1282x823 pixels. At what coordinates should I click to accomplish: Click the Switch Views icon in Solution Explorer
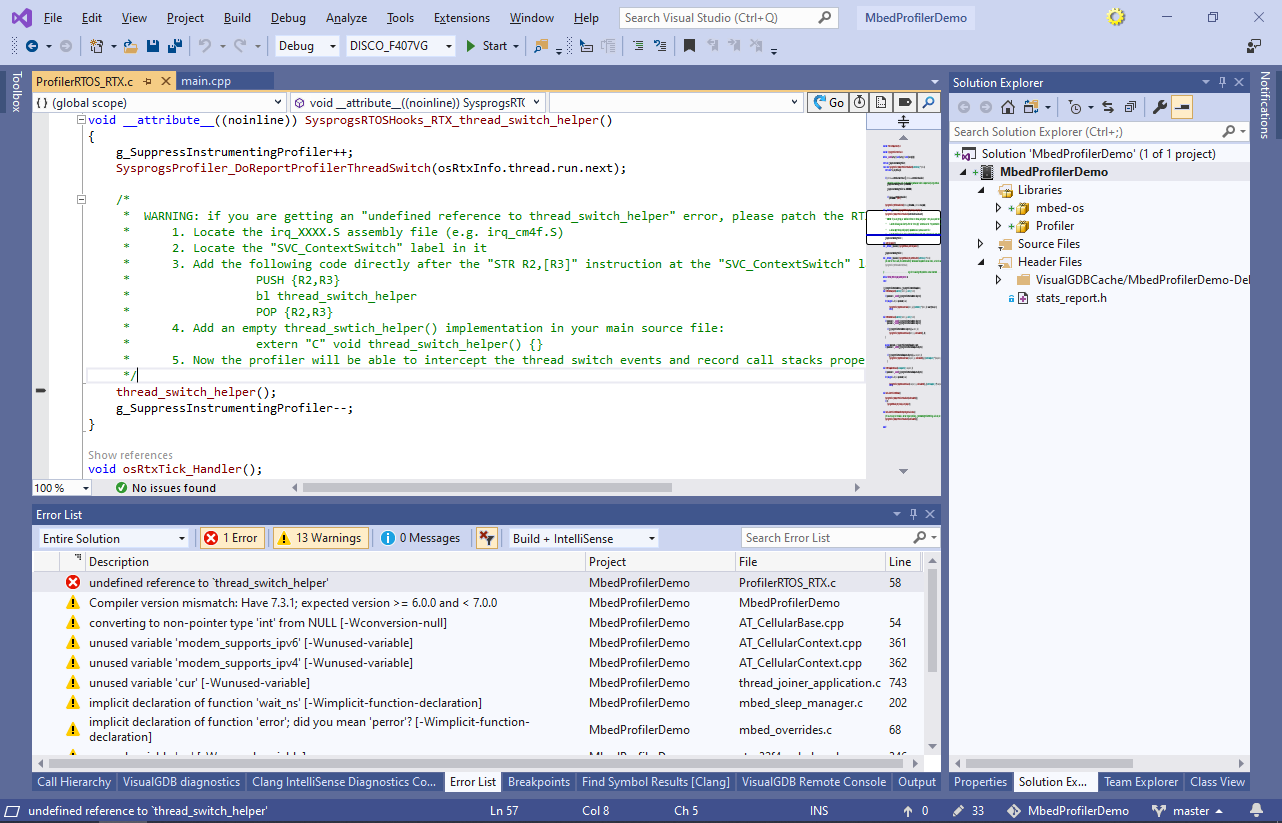tap(1030, 107)
